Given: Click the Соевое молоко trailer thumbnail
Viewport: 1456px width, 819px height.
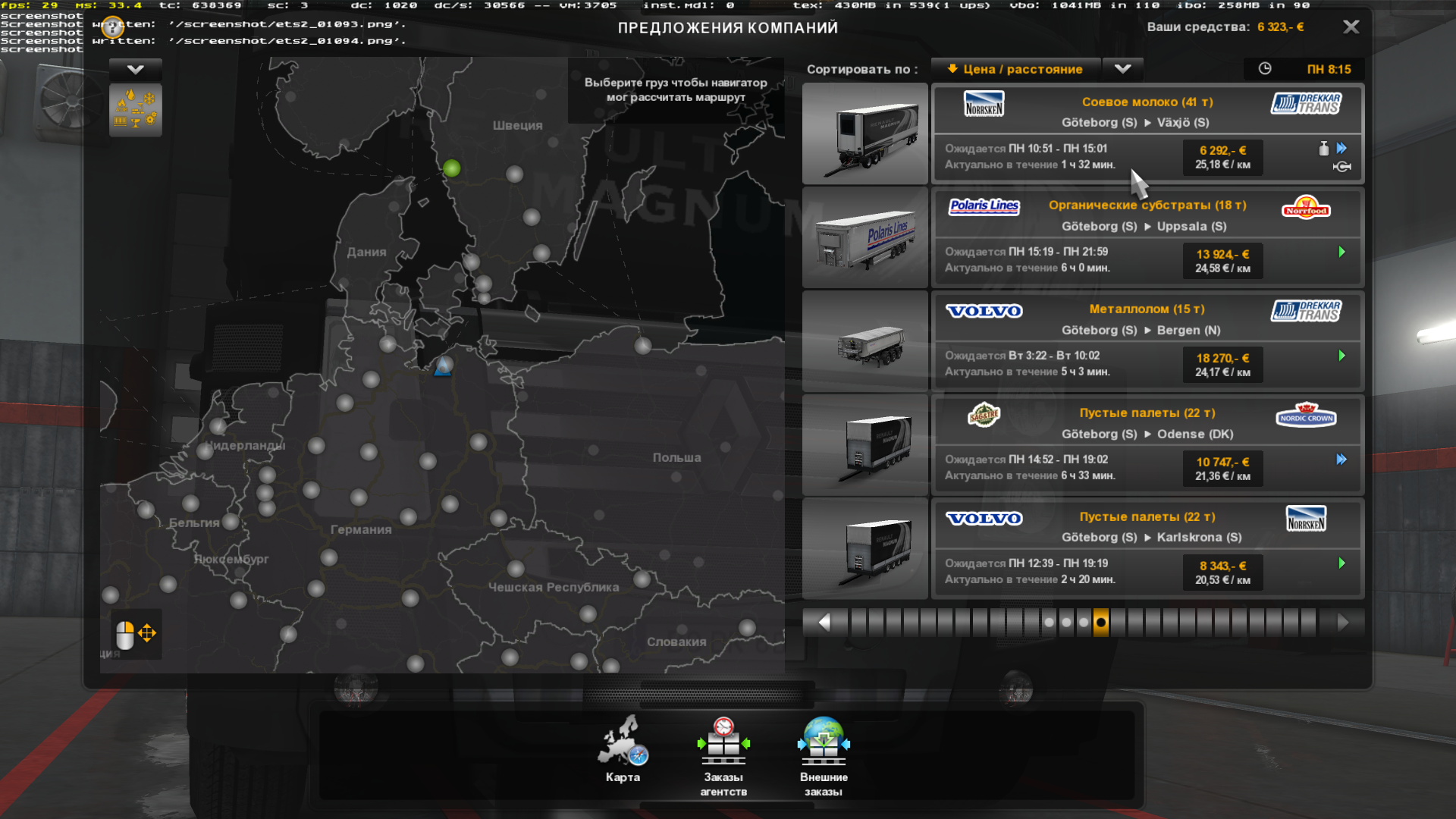Looking at the screenshot, I should [x=865, y=133].
